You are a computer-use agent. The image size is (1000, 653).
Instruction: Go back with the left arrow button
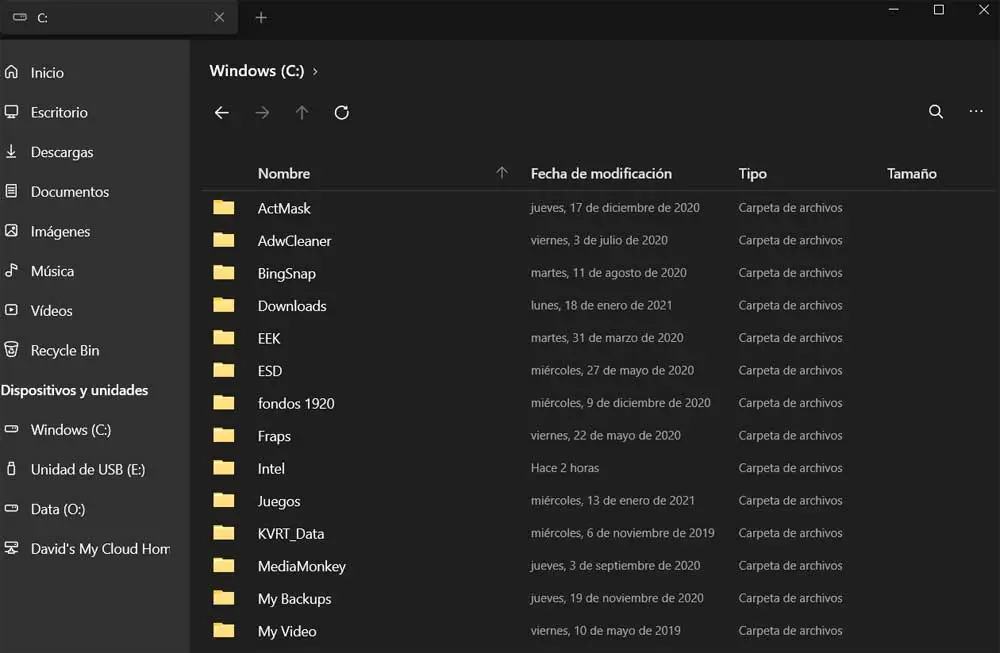[221, 113]
